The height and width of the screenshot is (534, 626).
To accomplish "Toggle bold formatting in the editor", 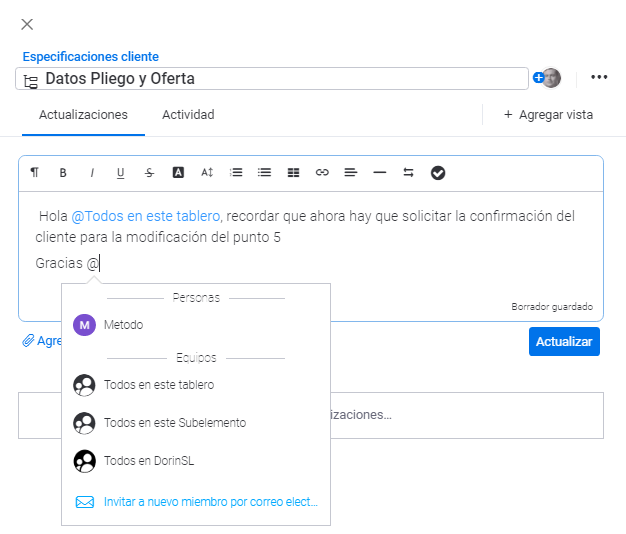I will (63, 173).
